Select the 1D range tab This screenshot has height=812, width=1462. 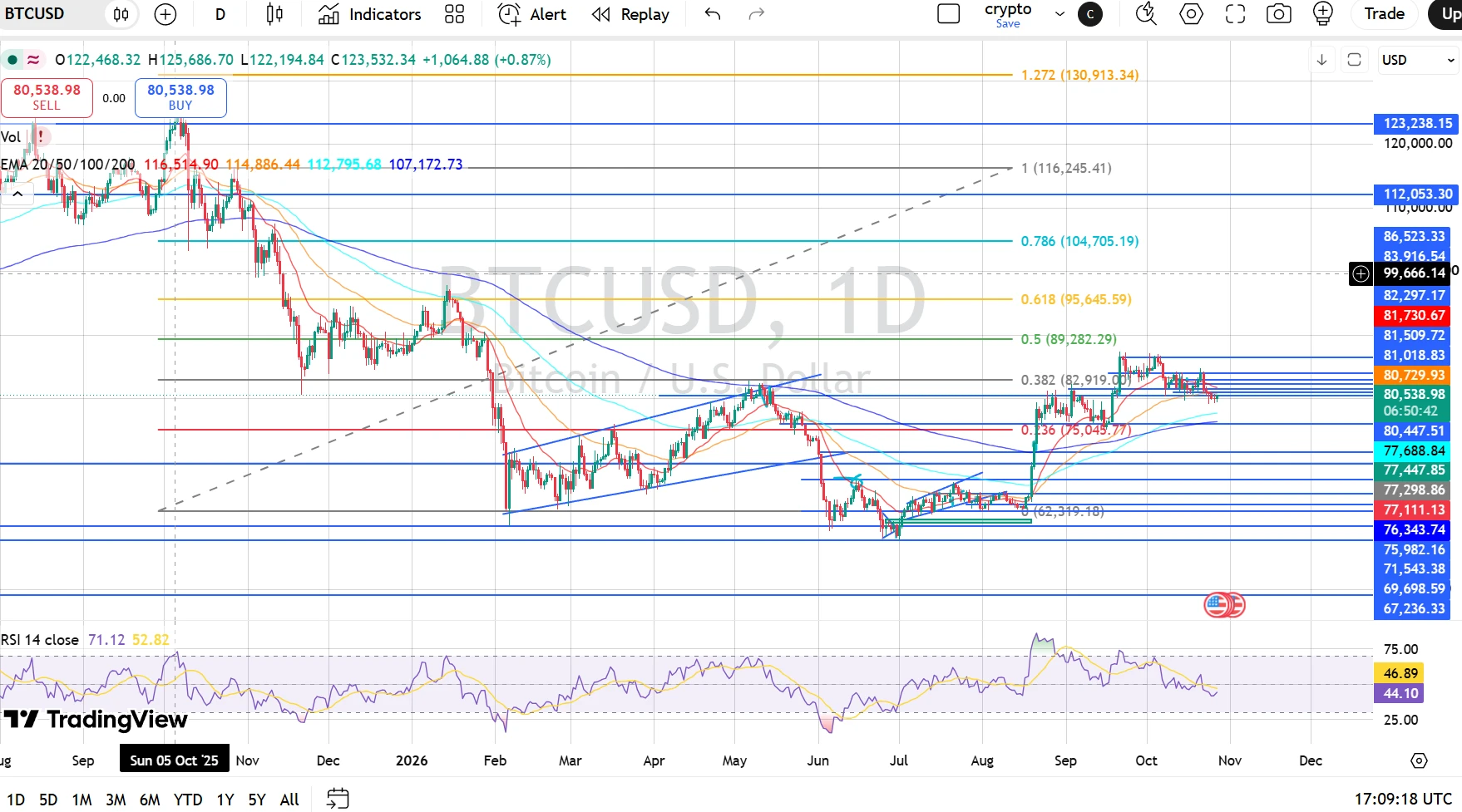coord(16,800)
